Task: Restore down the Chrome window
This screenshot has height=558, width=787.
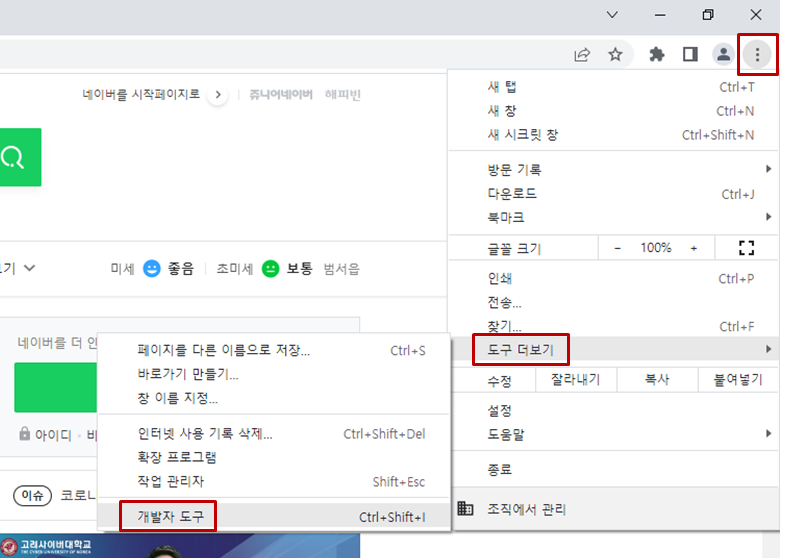Action: pos(708,15)
